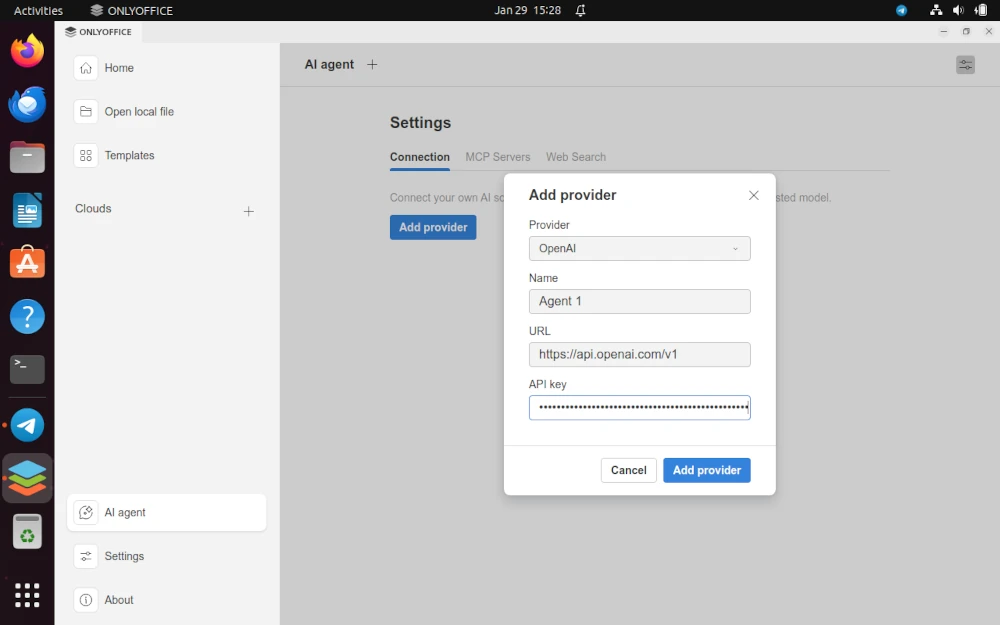Click the API key input field

[x=639, y=407]
